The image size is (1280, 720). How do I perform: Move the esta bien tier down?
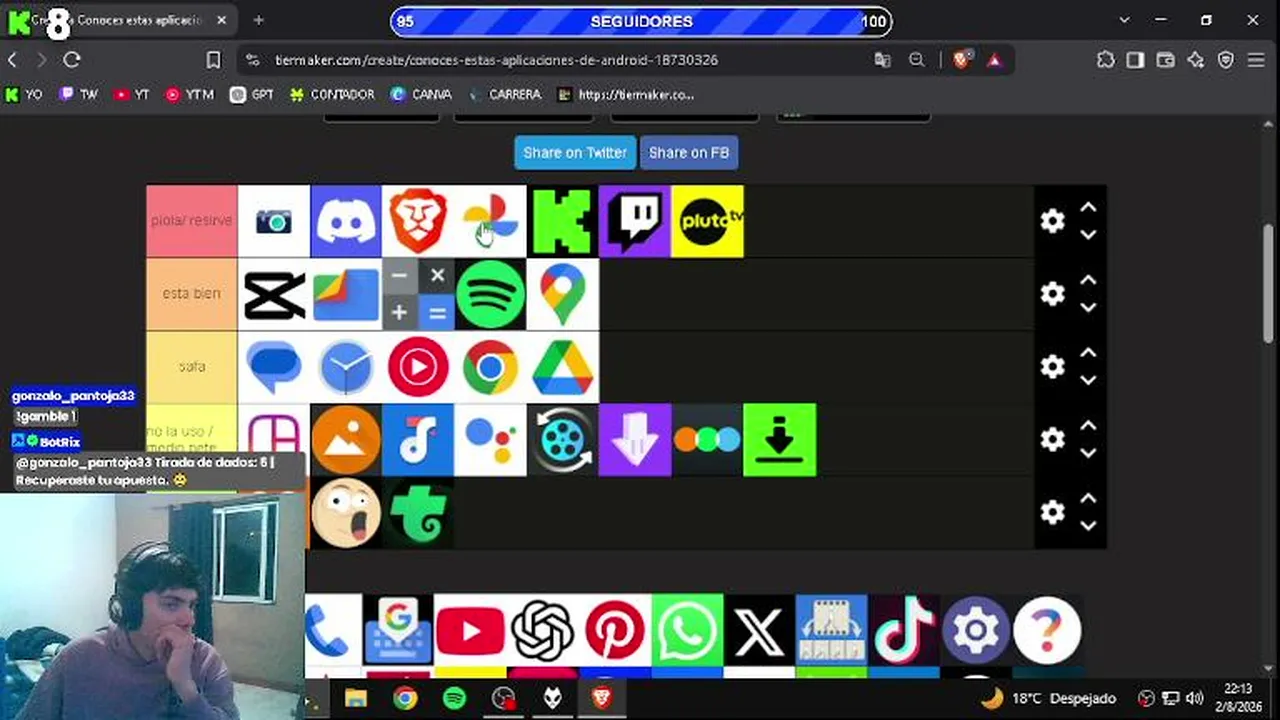(1088, 308)
